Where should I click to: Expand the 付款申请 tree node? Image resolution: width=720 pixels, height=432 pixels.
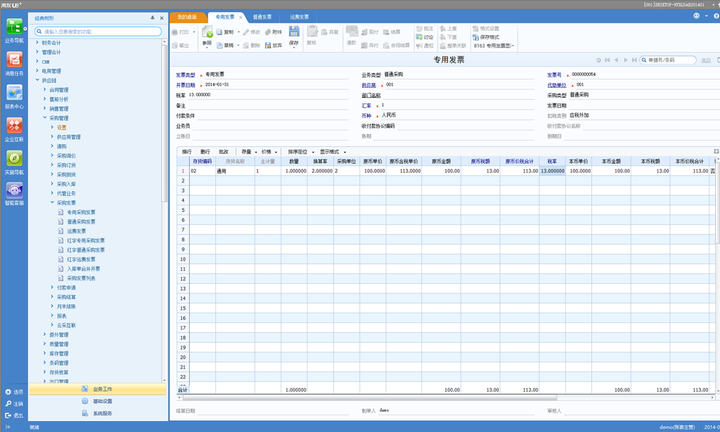53,287
